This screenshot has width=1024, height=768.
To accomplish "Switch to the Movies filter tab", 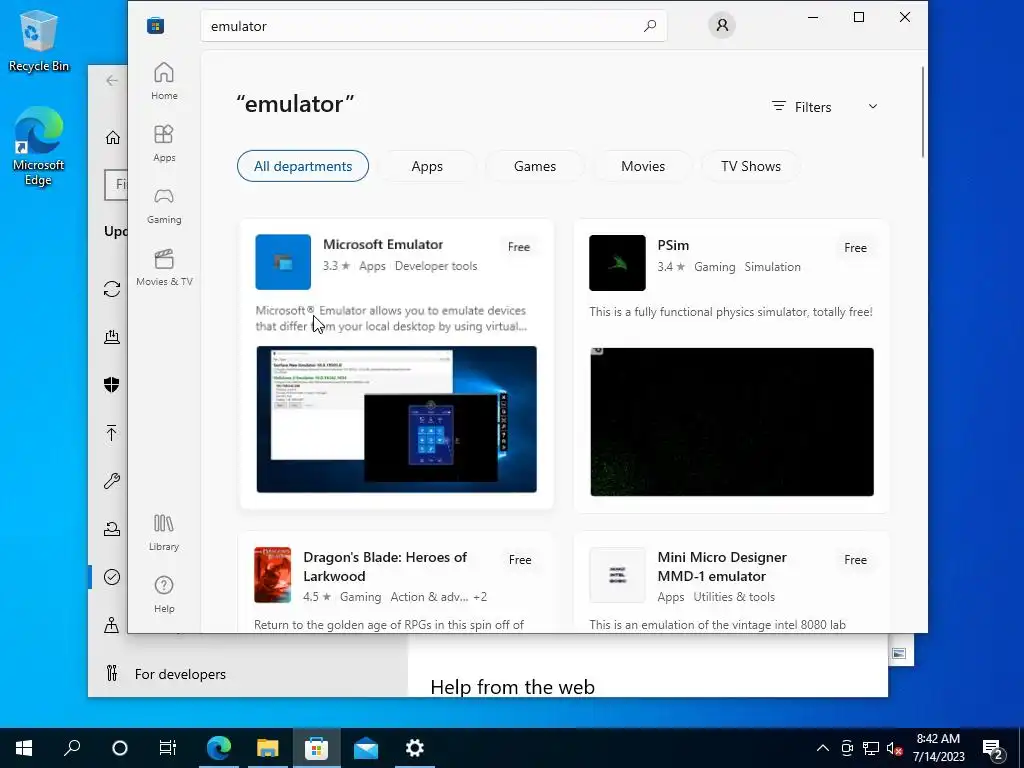I will (643, 166).
